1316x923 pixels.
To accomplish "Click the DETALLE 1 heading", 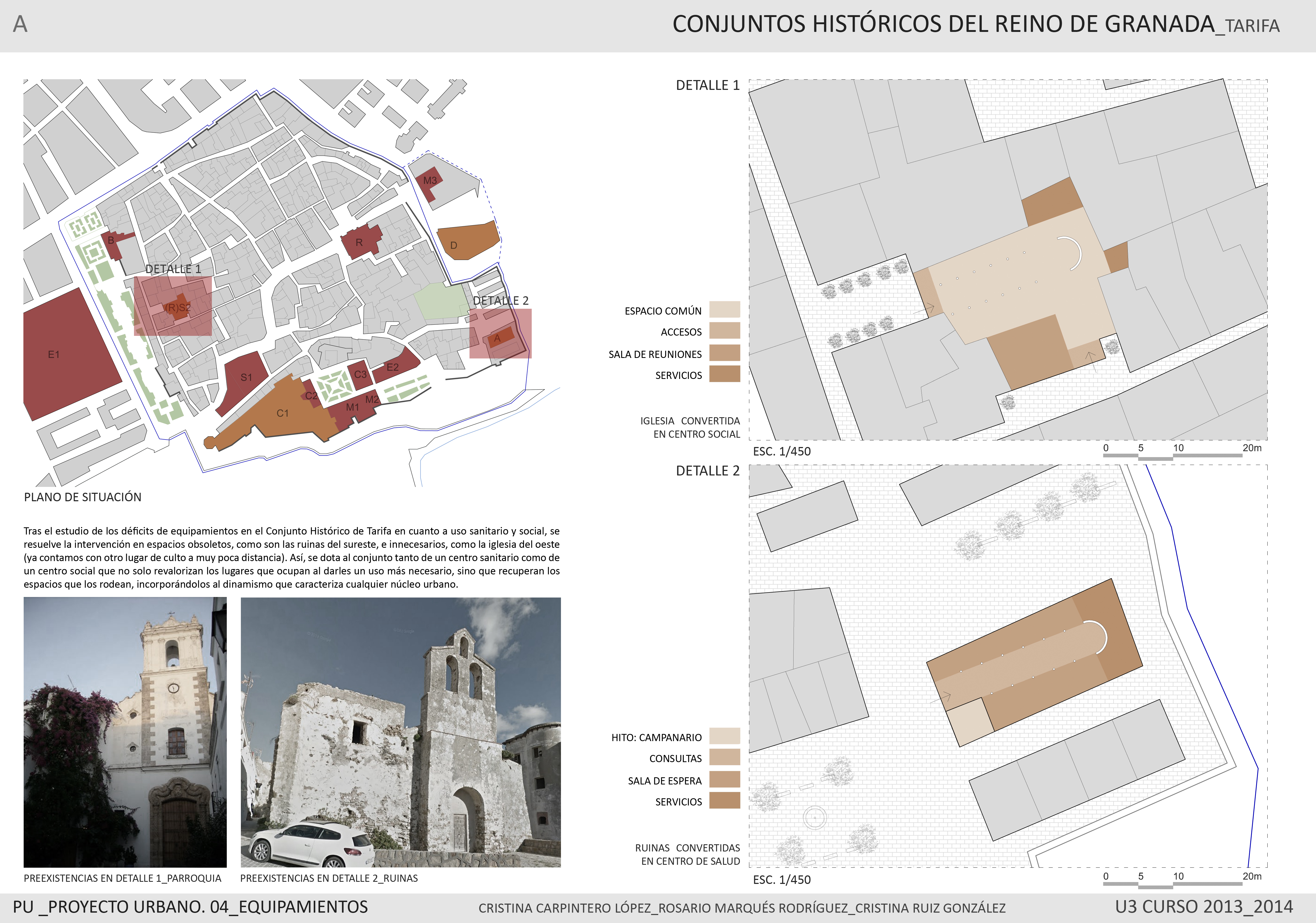I will click(x=708, y=85).
